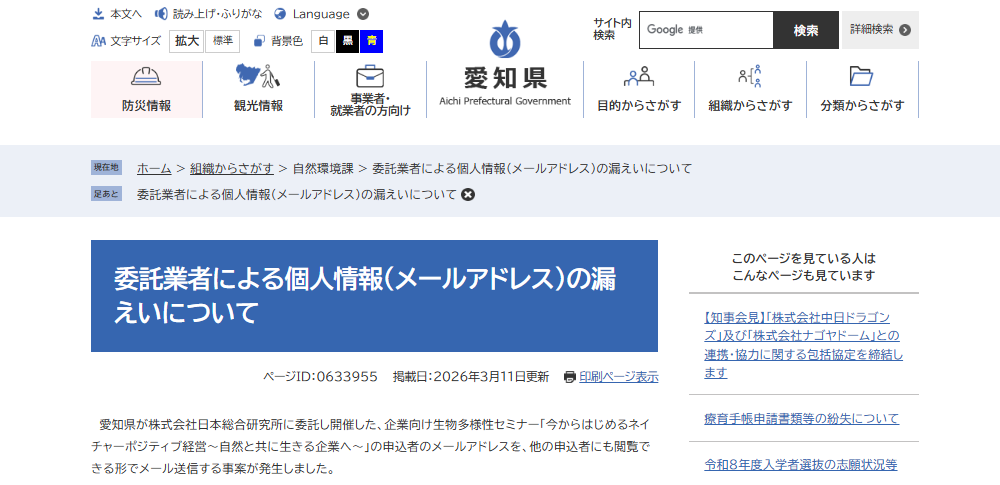Reset text size to 標準
This screenshot has height=485, width=1000.
222,41
